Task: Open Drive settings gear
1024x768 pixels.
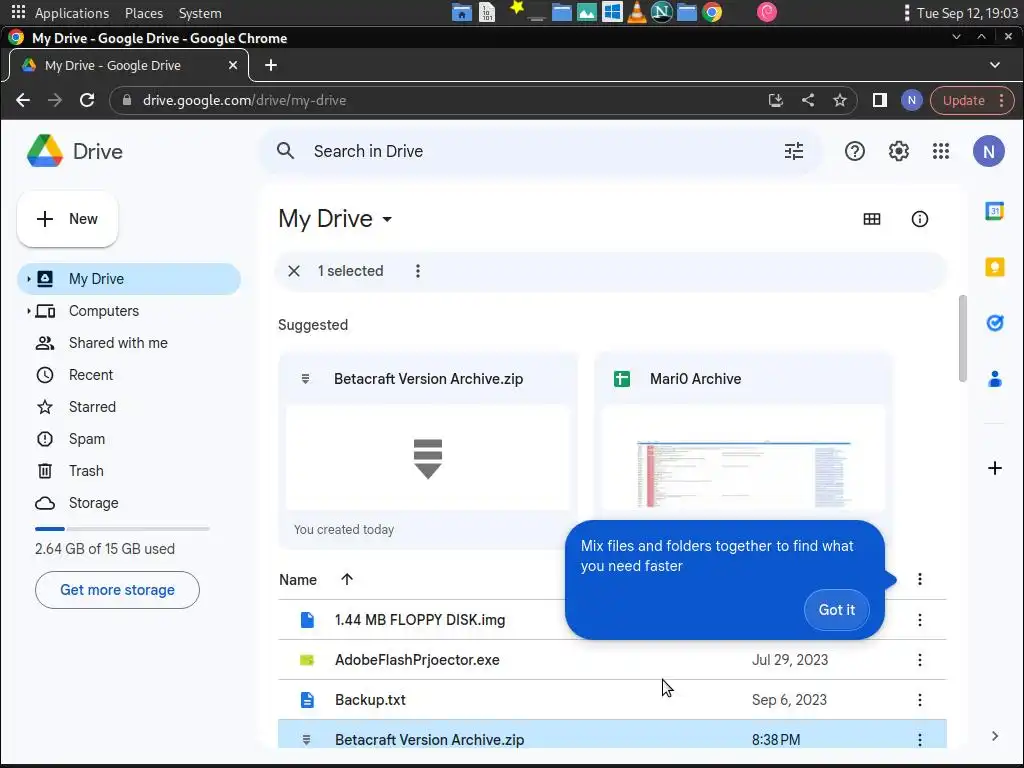Action: pyautogui.click(x=899, y=152)
